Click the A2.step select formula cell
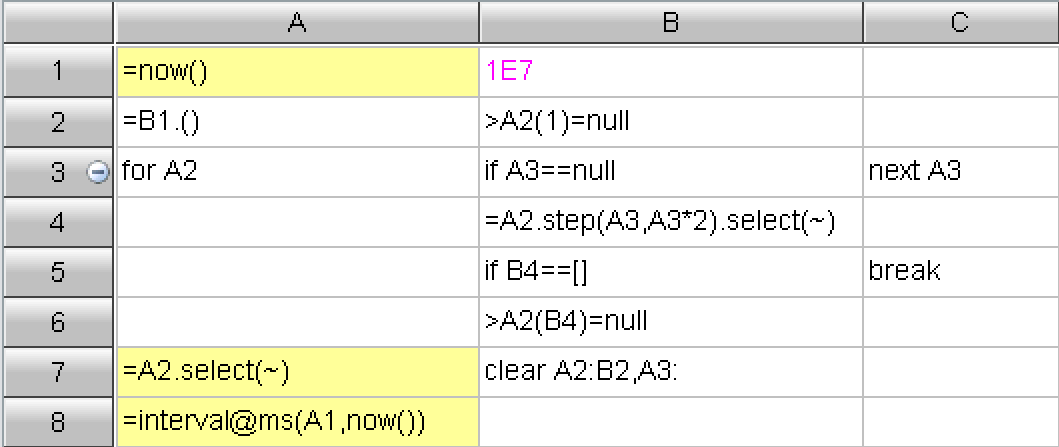Screen dimensions: 1059x447 point(671,222)
